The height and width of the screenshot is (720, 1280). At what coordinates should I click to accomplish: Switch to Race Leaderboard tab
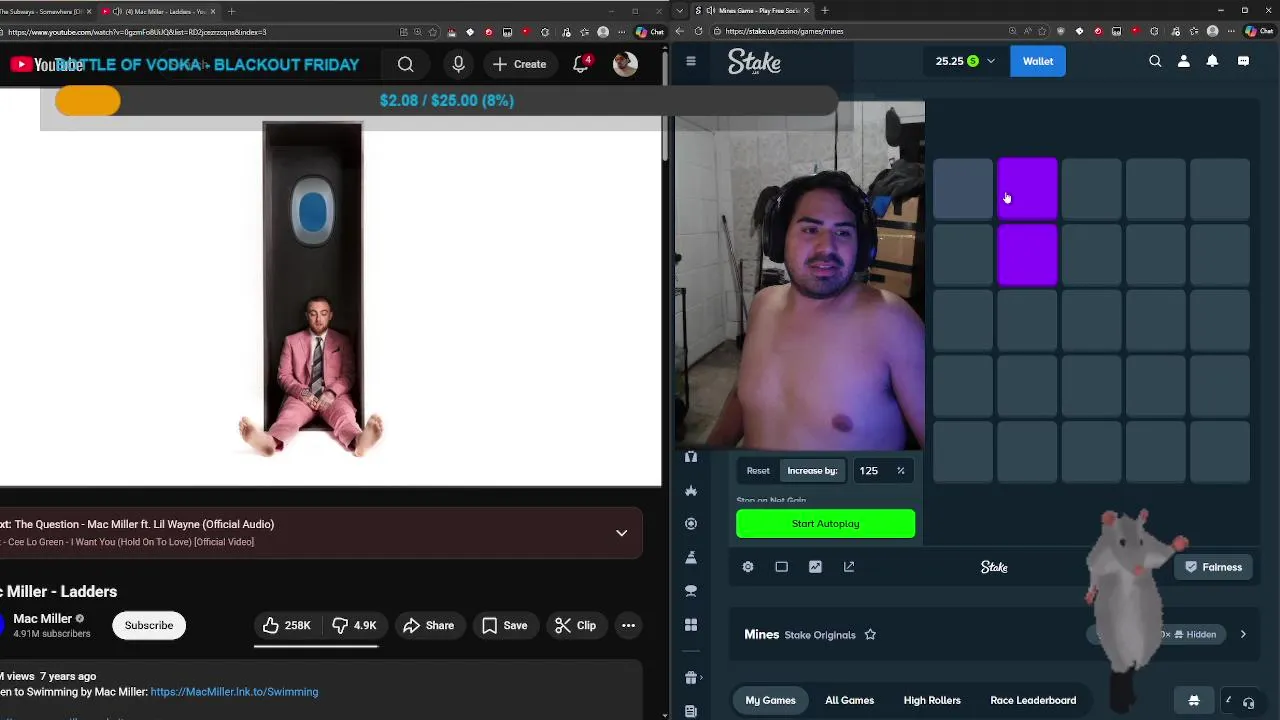(x=1033, y=700)
